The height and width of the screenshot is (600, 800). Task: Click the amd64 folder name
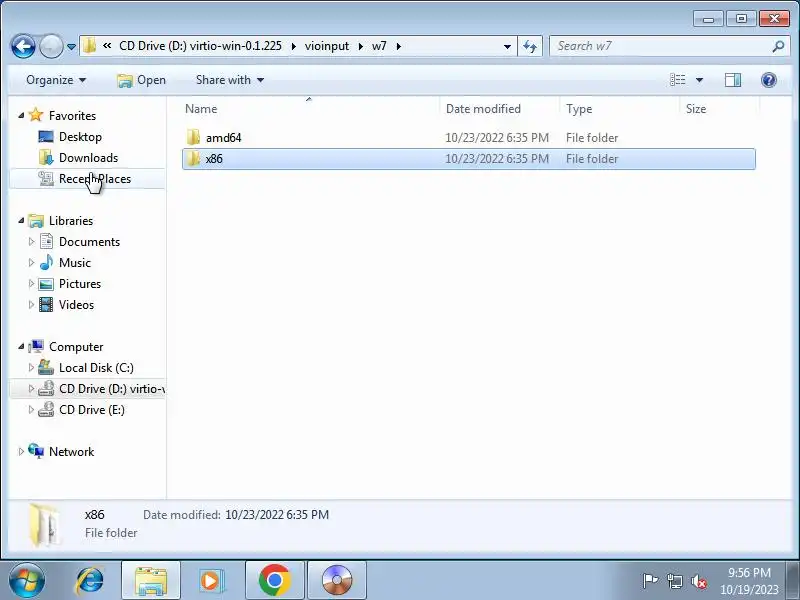223,138
